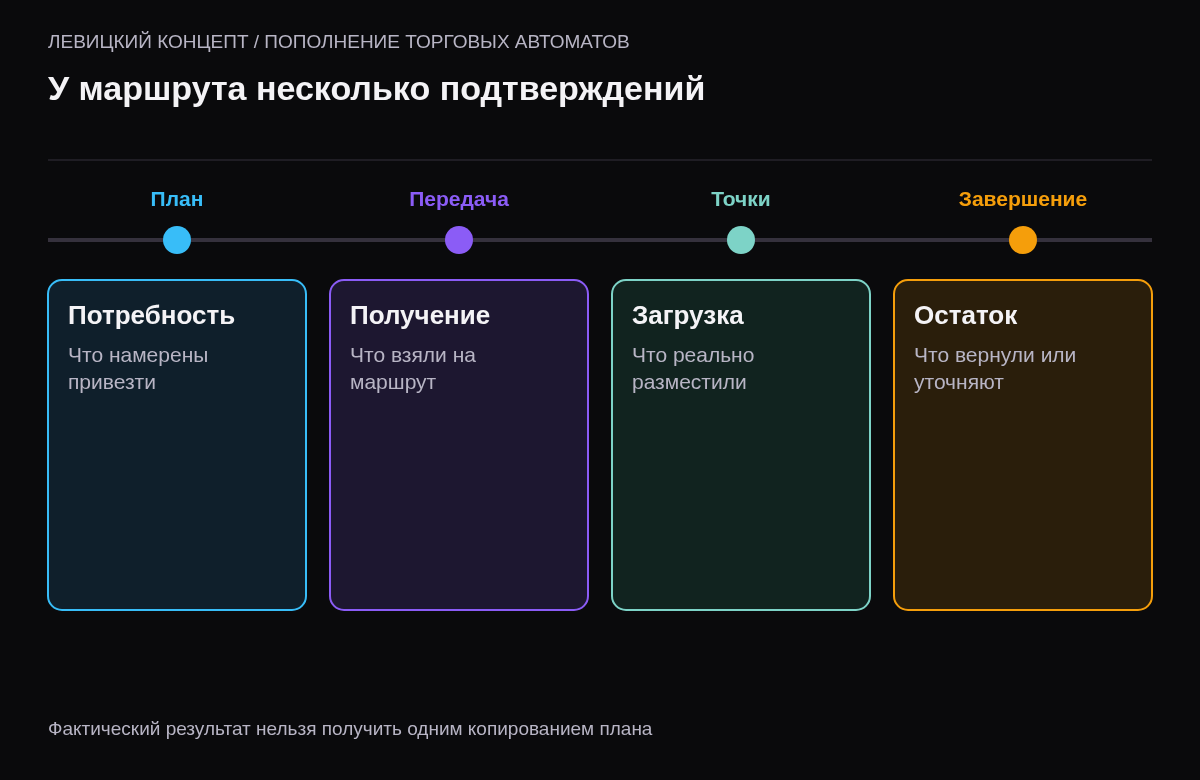Click the text 'Что вернули или уточняют'
Viewport: 1200px width, 780px height.
(995, 368)
